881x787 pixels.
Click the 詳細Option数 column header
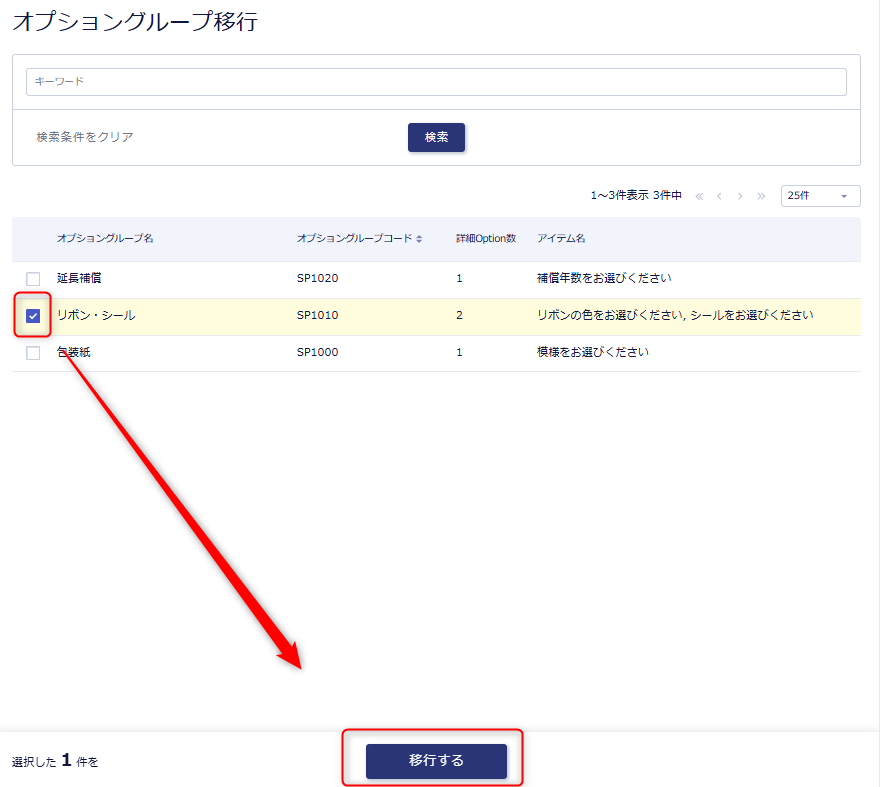point(486,239)
